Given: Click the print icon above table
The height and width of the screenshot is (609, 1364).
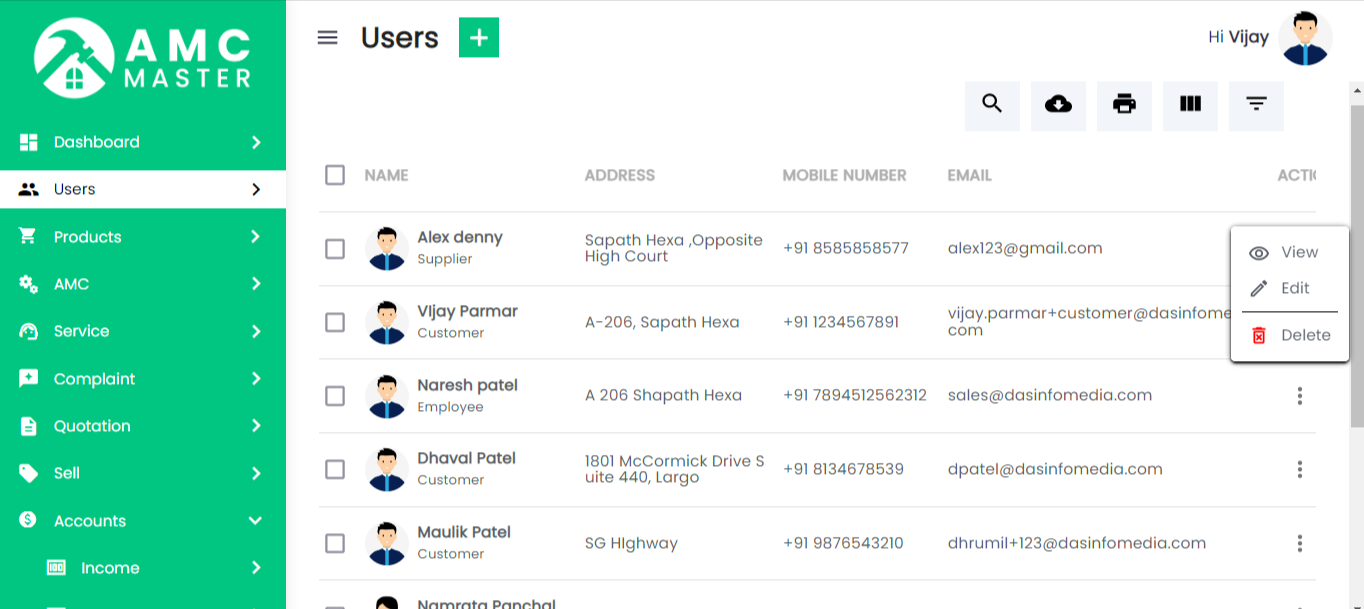Looking at the screenshot, I should click(x=1124, y=105).
